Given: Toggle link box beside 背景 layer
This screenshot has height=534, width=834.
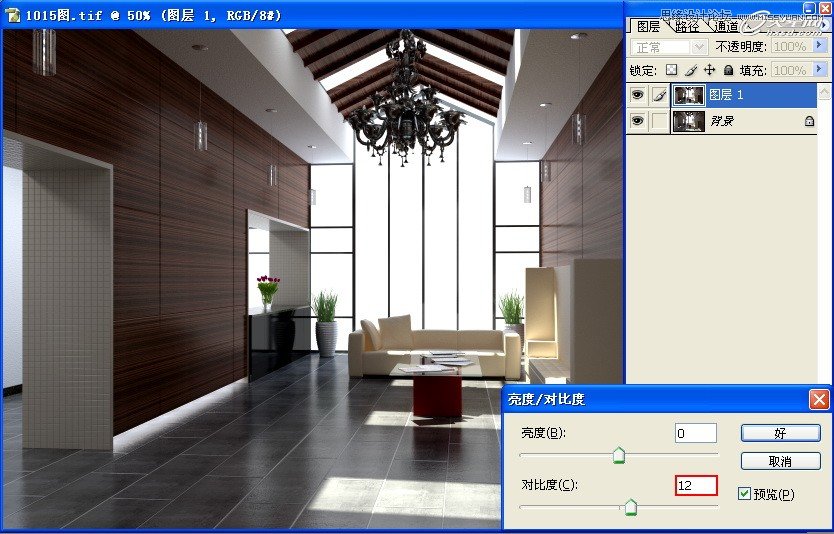Looking at the screenshot, I should (x=660, y=121).
